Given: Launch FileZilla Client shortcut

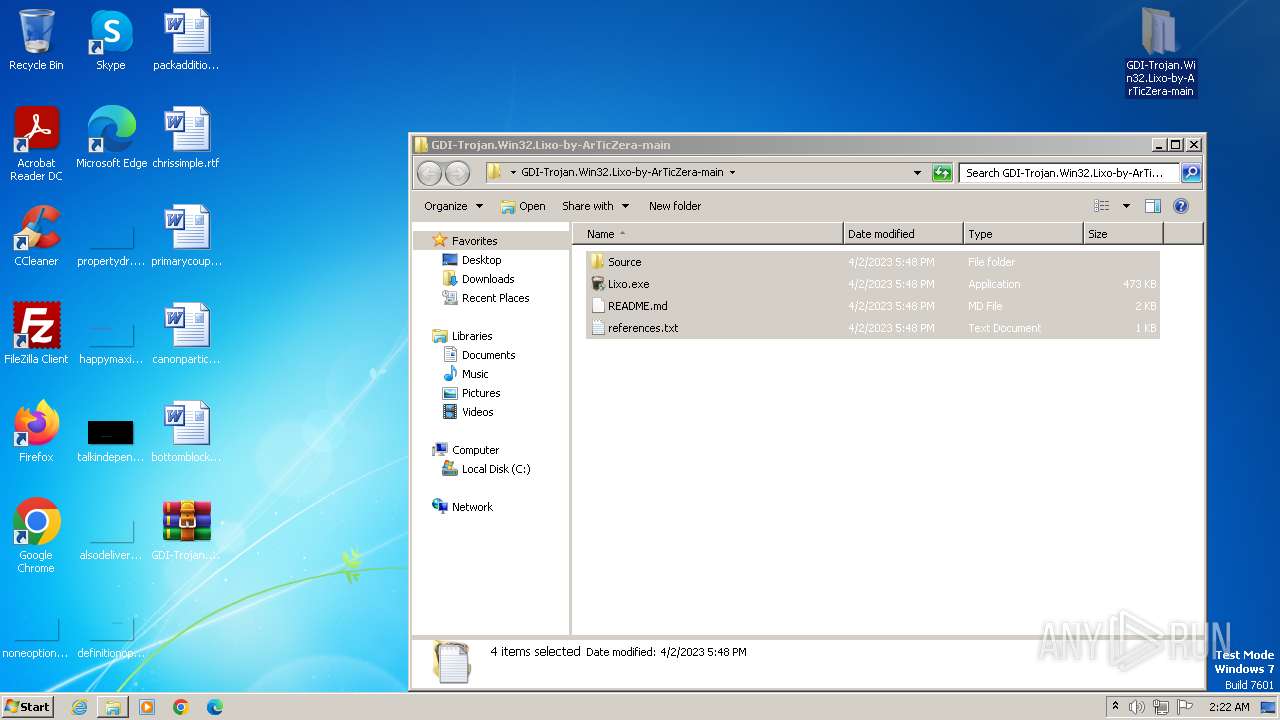Looking at the screenshot, I should (x=36, y=334).
